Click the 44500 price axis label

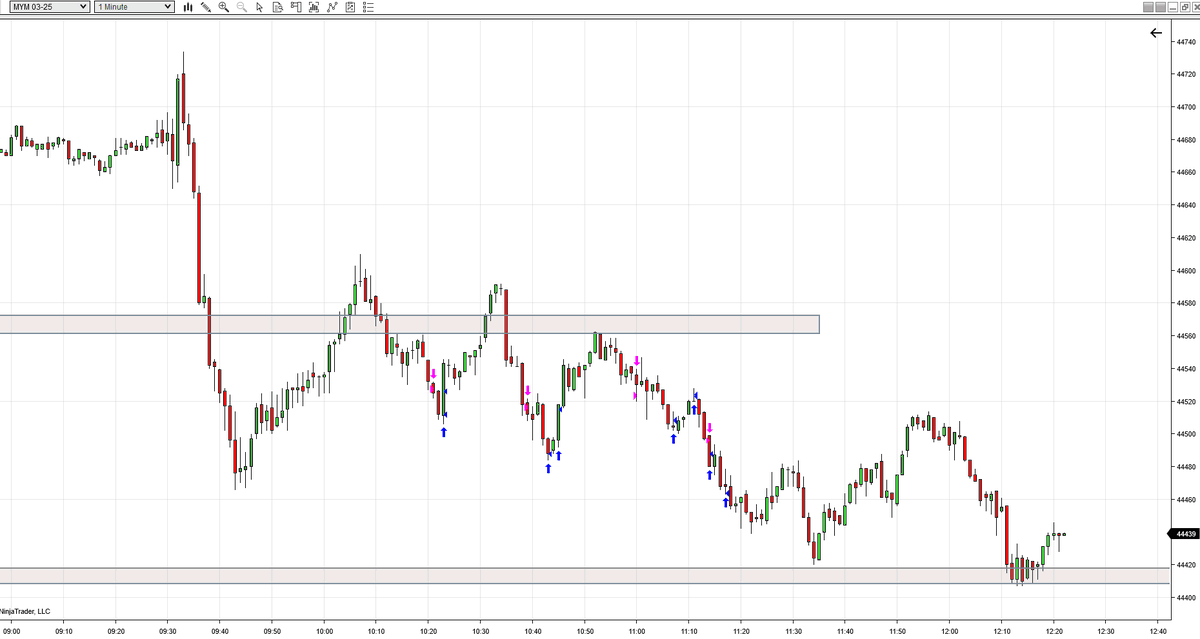pyautogui.click(x=1186, y=434)
